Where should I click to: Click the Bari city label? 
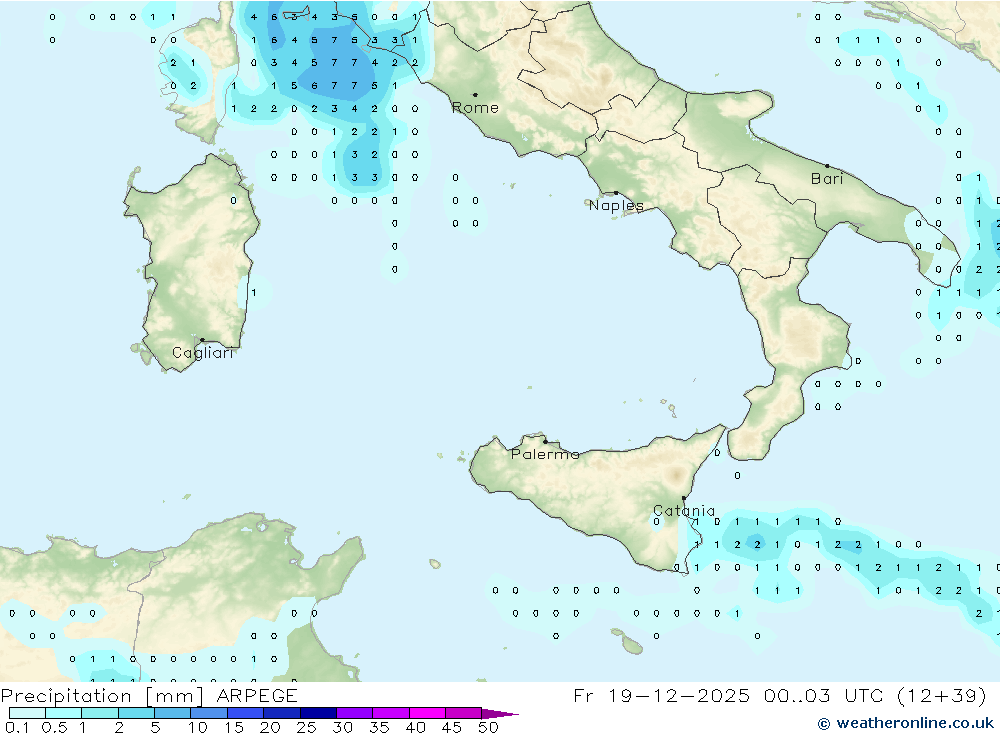[827, 179]
